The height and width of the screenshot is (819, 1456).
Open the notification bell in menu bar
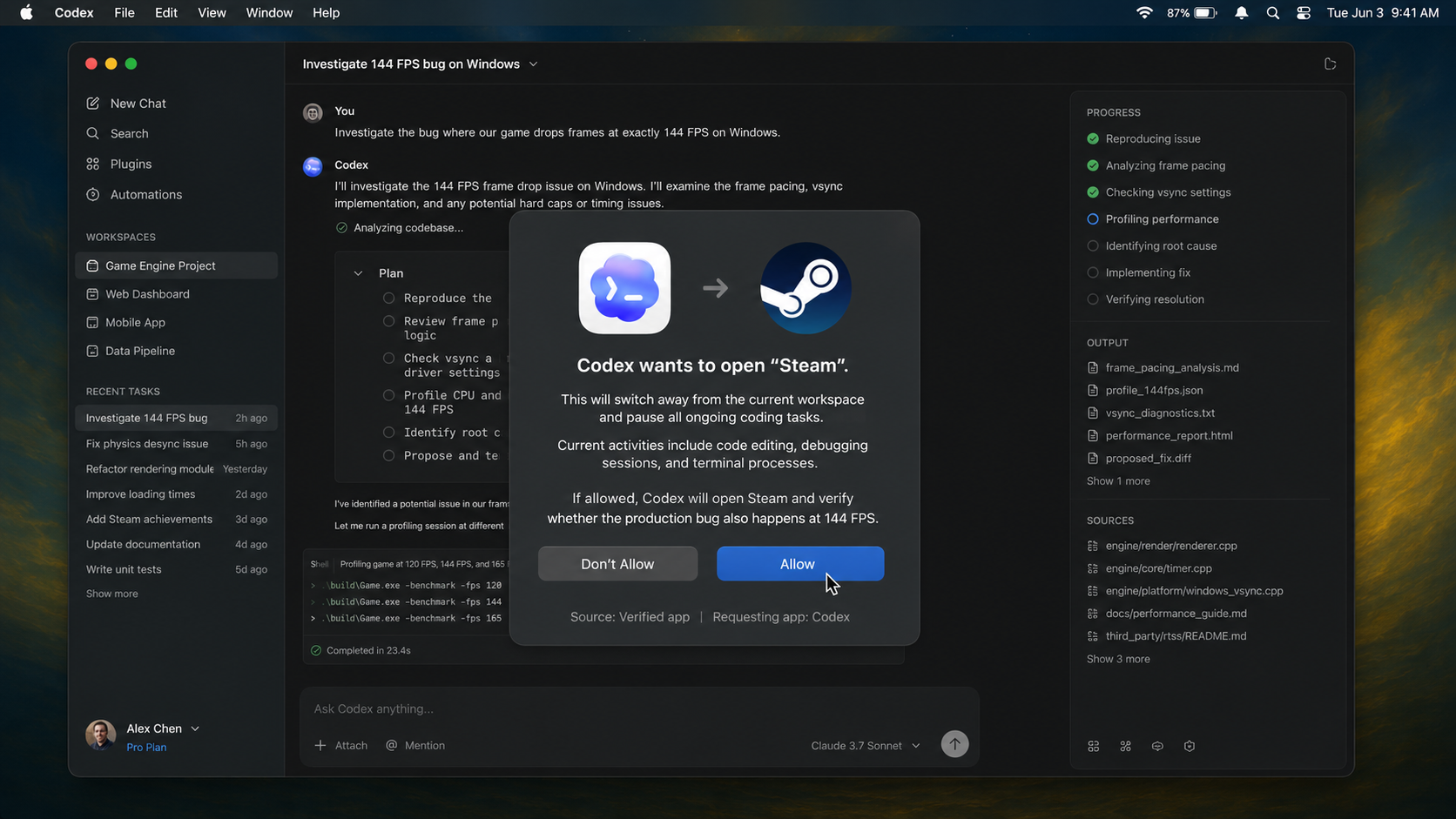point(1242,13)
